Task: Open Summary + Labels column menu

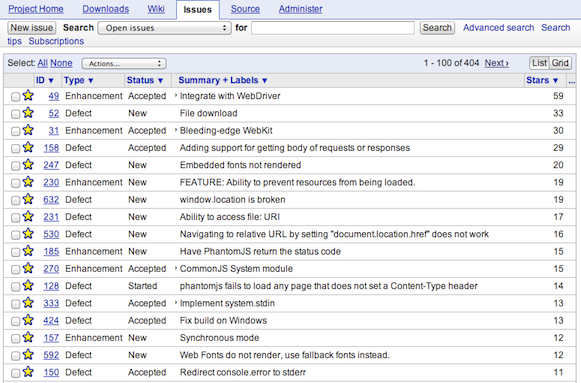Action: point(222,80)
